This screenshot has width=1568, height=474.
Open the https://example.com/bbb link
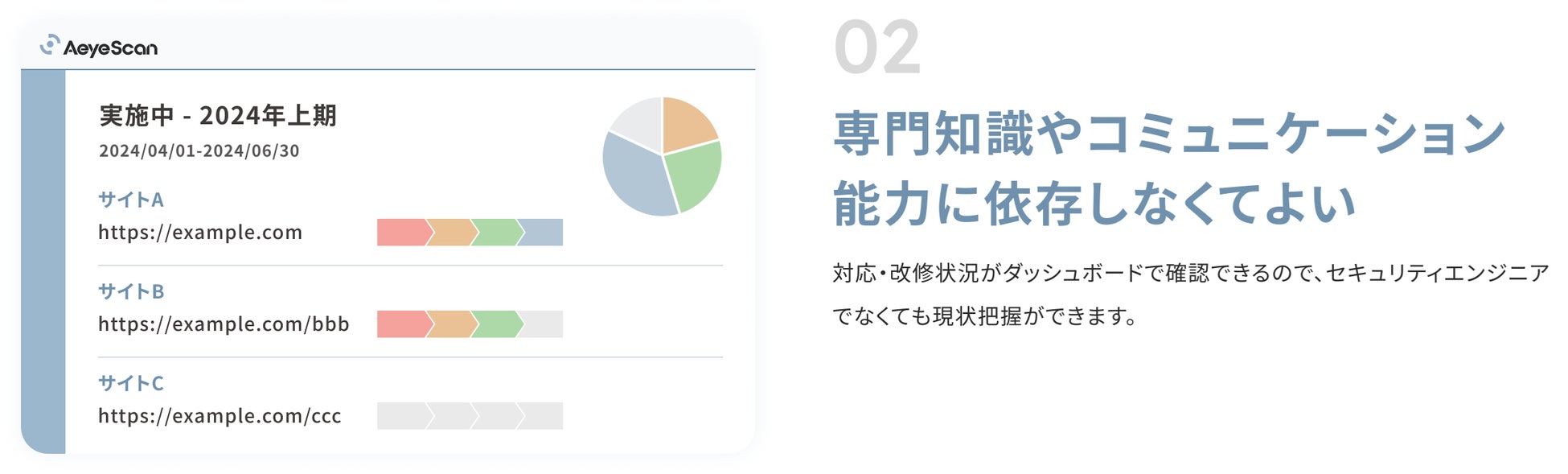[224, 324]
